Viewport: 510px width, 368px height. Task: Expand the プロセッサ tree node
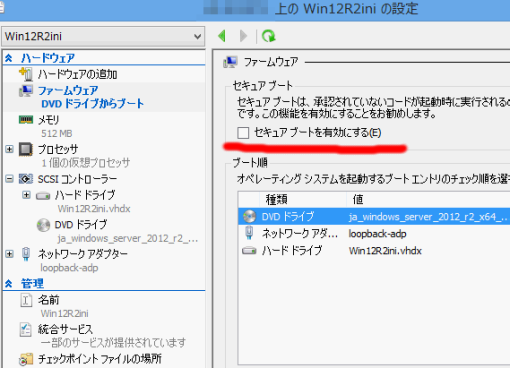click(9, 149)
